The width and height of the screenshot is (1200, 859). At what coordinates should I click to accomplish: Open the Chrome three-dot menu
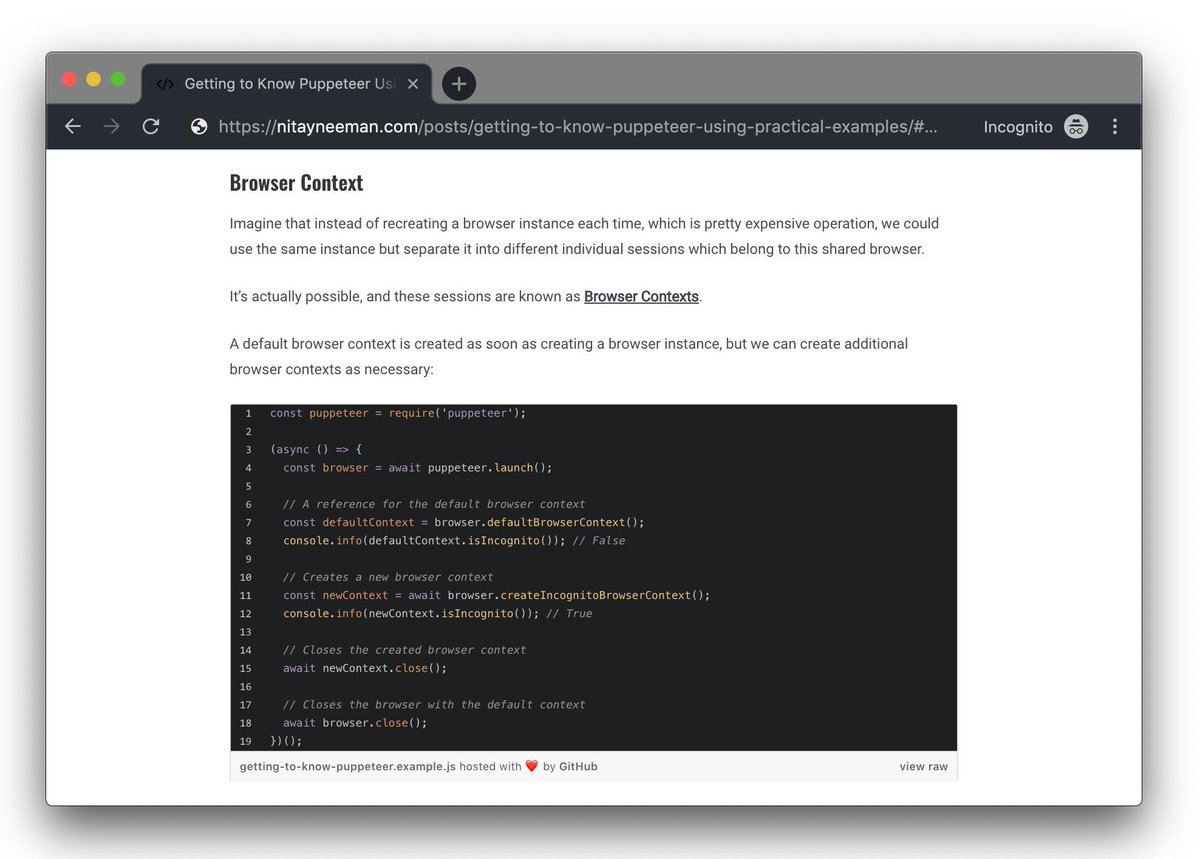point(1115,127)
